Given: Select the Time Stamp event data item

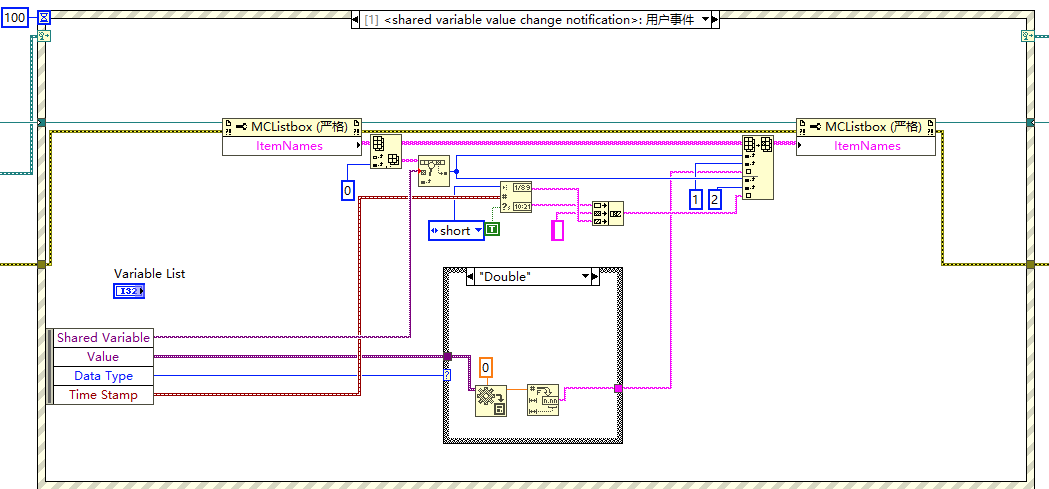Looking at the screenshot, I should tap(103, 395).
